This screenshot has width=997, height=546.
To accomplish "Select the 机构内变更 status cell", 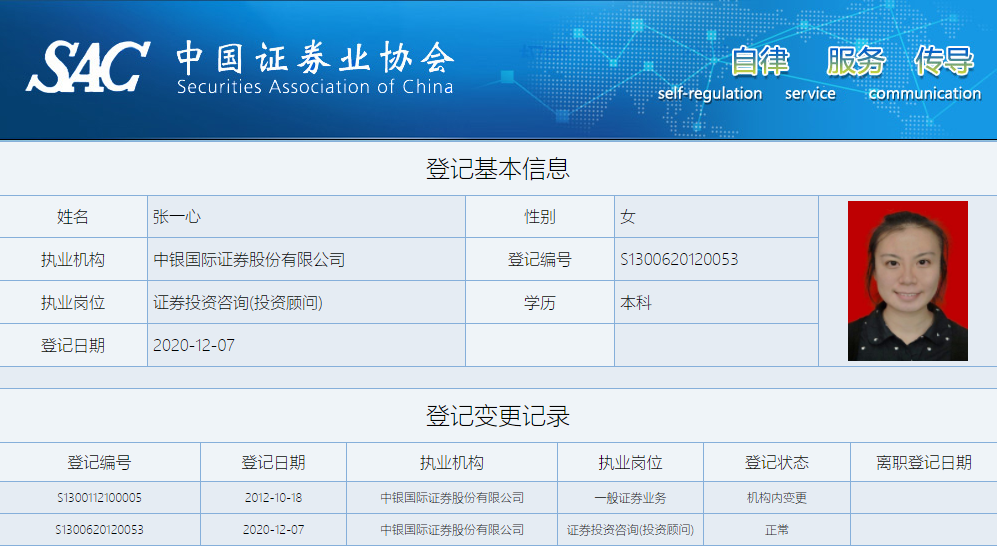I will pyautogui.click(x=777, y=497).
